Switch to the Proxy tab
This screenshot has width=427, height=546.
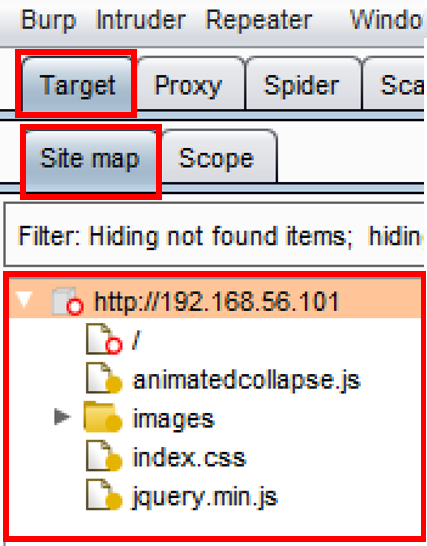click(x=189, y=84)
